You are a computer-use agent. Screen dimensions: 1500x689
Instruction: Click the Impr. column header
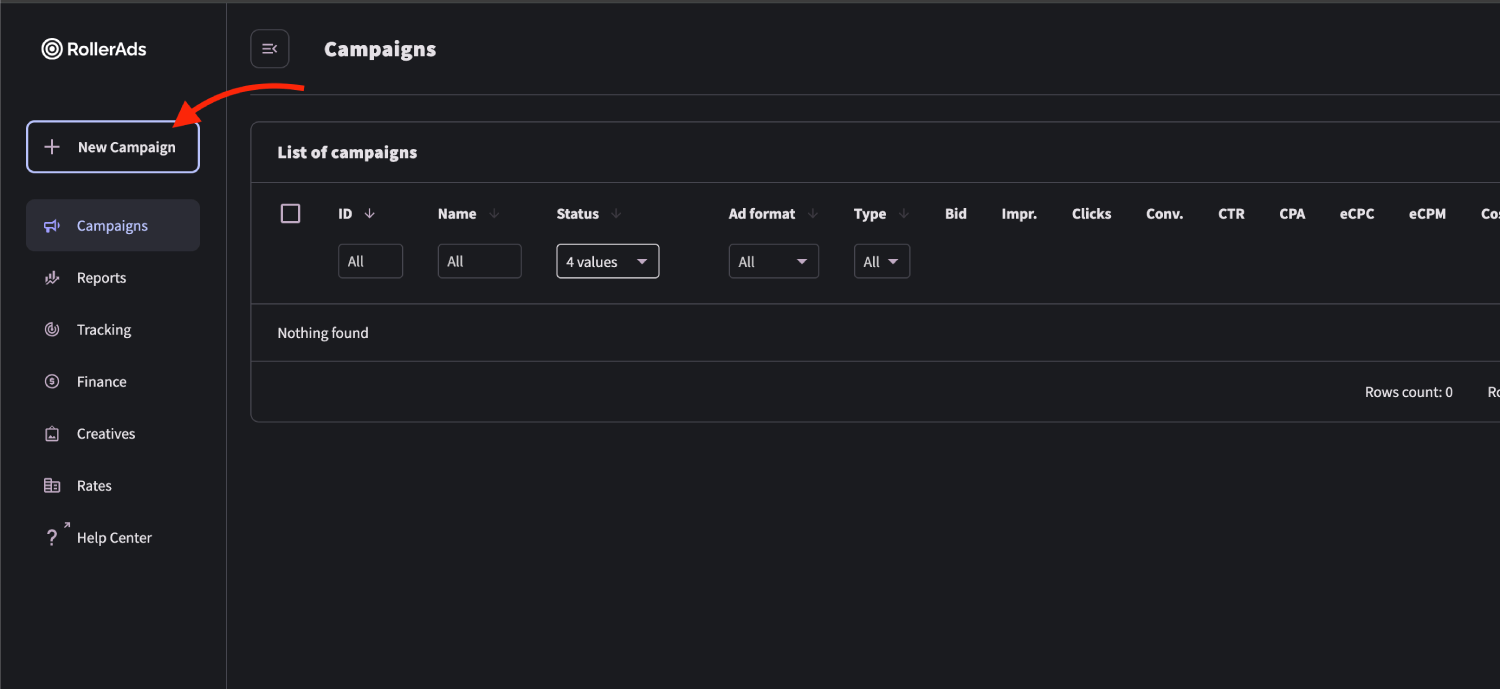pyautogui.click(x=1019, y=214)
